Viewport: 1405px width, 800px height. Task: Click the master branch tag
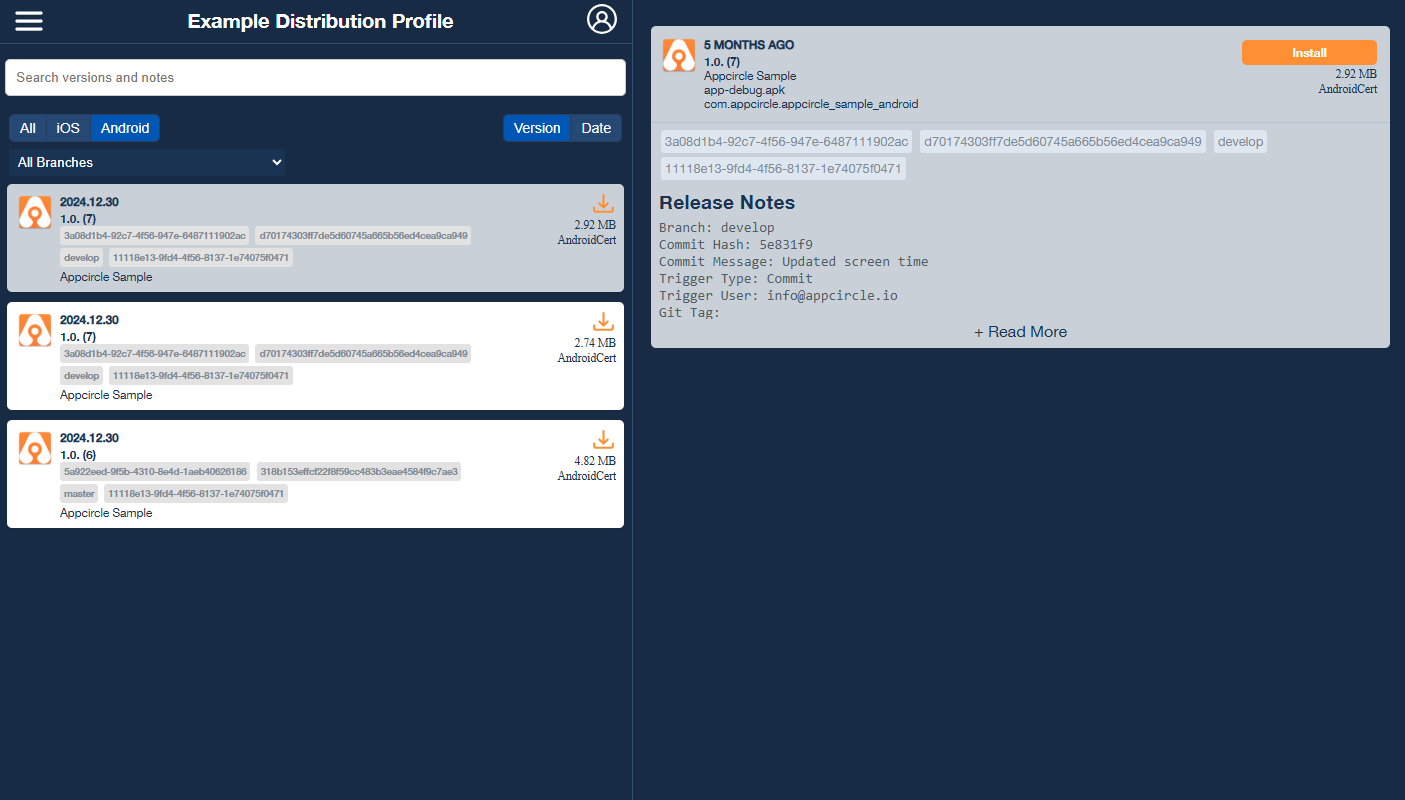click(79, 494)
